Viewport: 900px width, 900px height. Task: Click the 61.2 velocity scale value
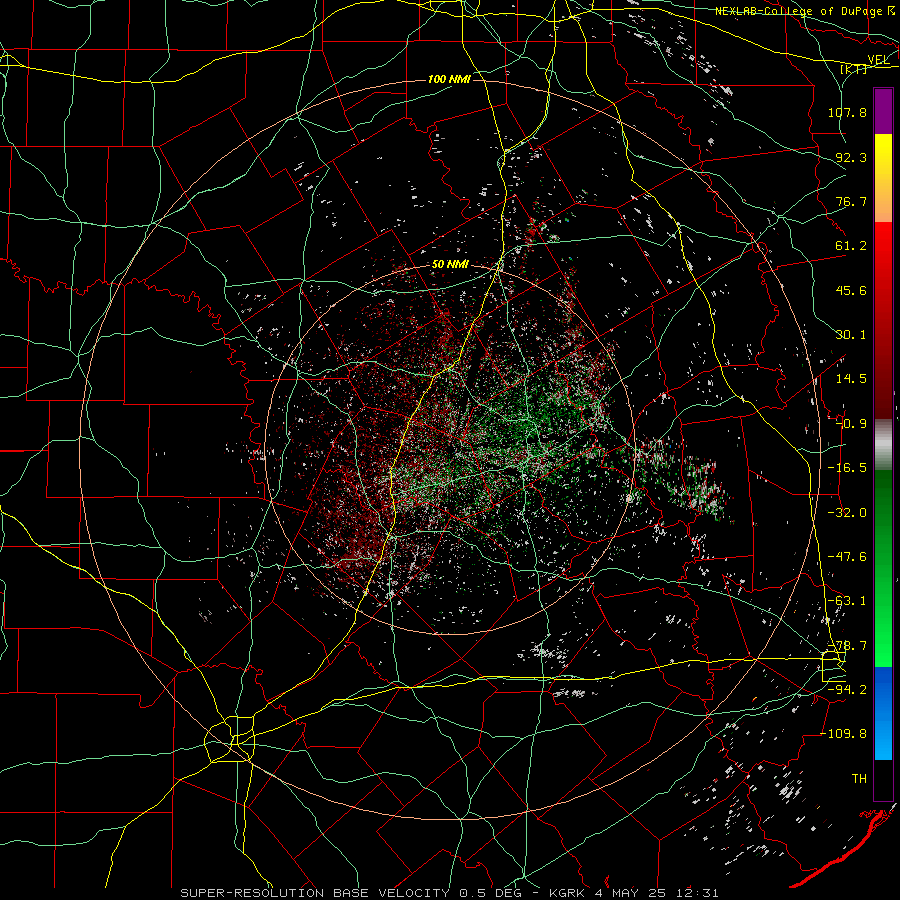851,246
